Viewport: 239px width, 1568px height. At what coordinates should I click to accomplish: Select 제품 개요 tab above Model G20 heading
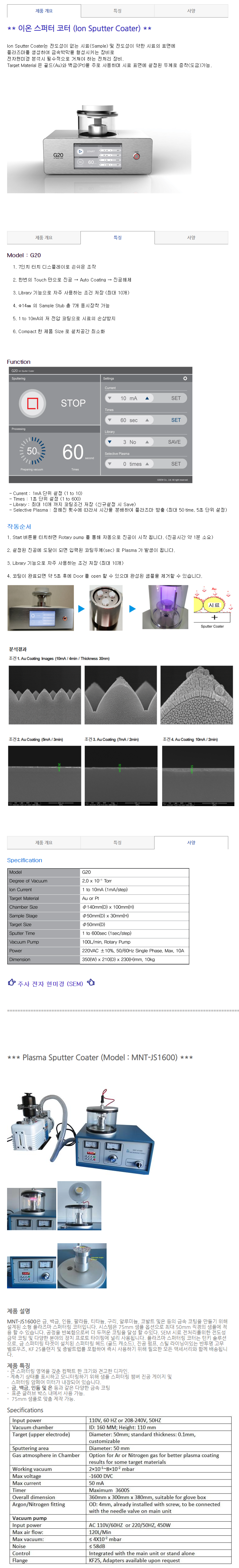(44, 238)
